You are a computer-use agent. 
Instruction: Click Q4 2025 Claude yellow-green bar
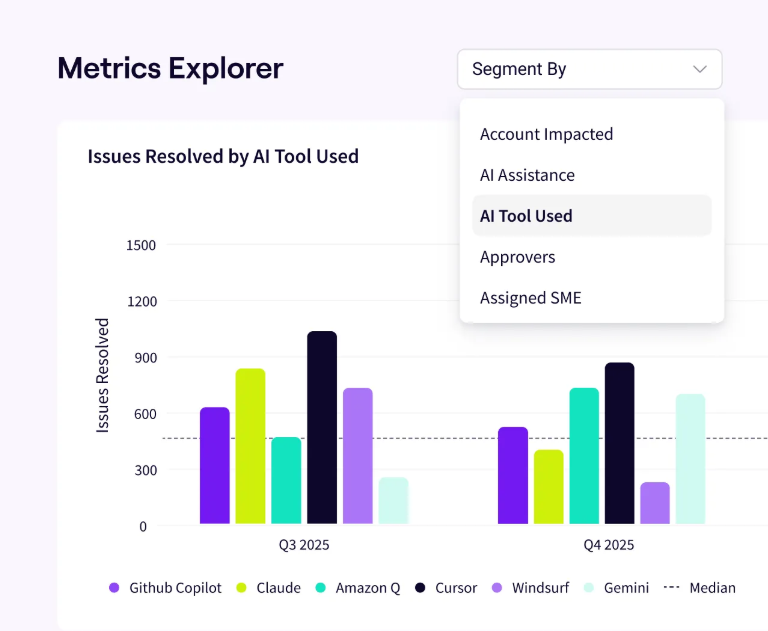click(549, 486)
